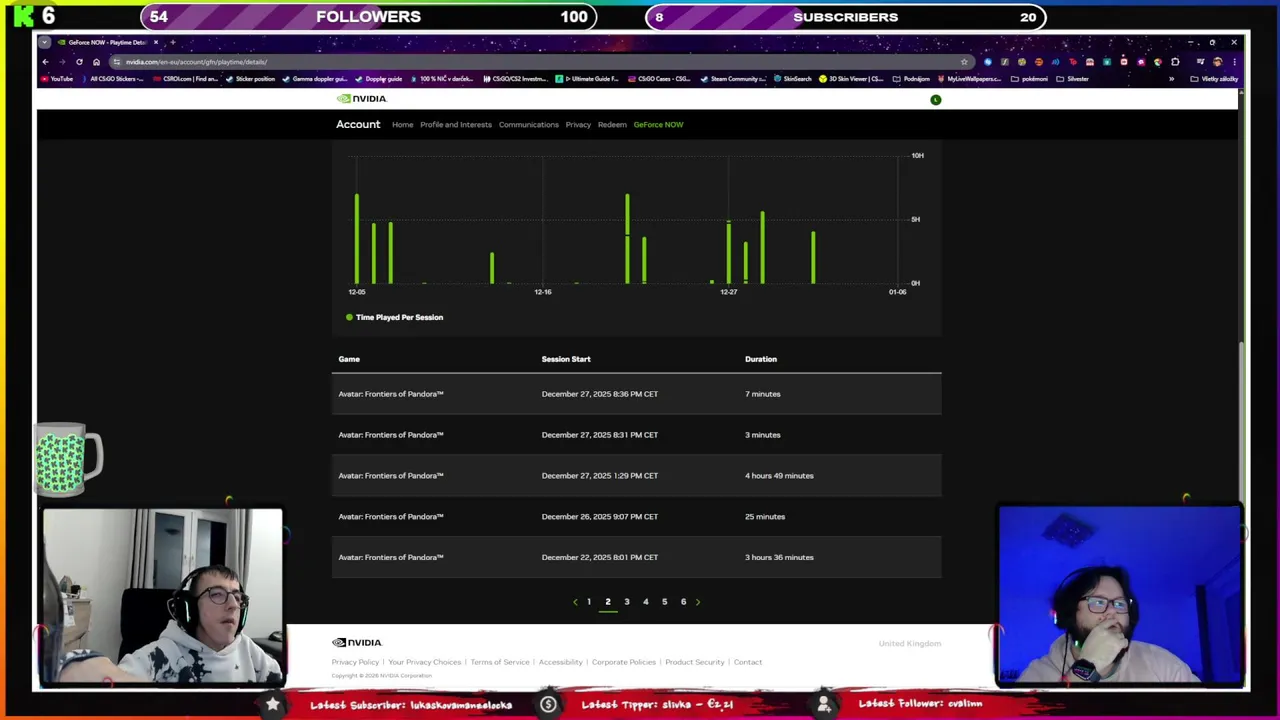
Task: Expand the bookmarks overflow chevron
Action: [1171, 79]
